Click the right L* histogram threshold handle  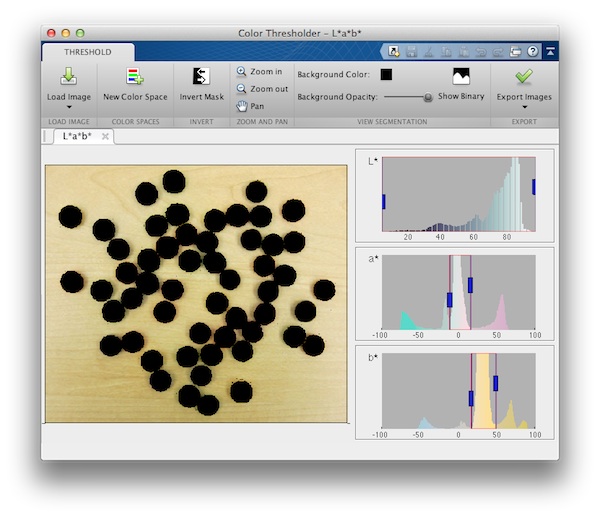point(534,187)
